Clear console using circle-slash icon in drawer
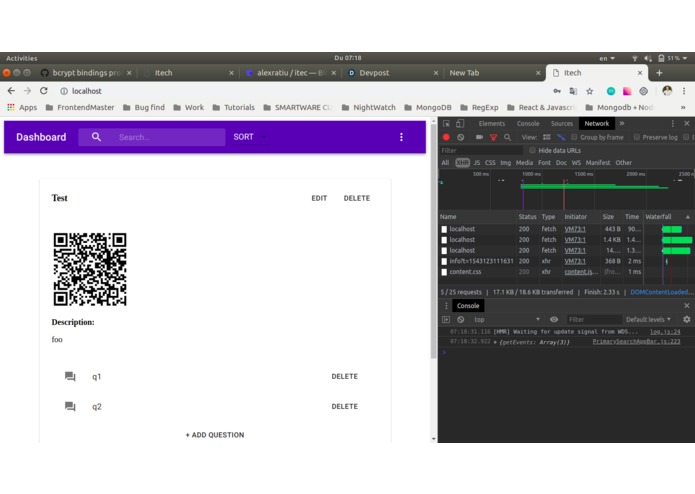Viewport: 695px width, 494px height. pos(461,319)
